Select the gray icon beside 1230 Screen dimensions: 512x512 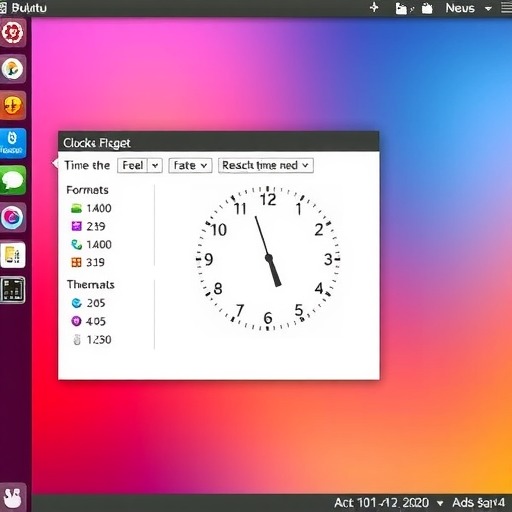coord(77,339)
